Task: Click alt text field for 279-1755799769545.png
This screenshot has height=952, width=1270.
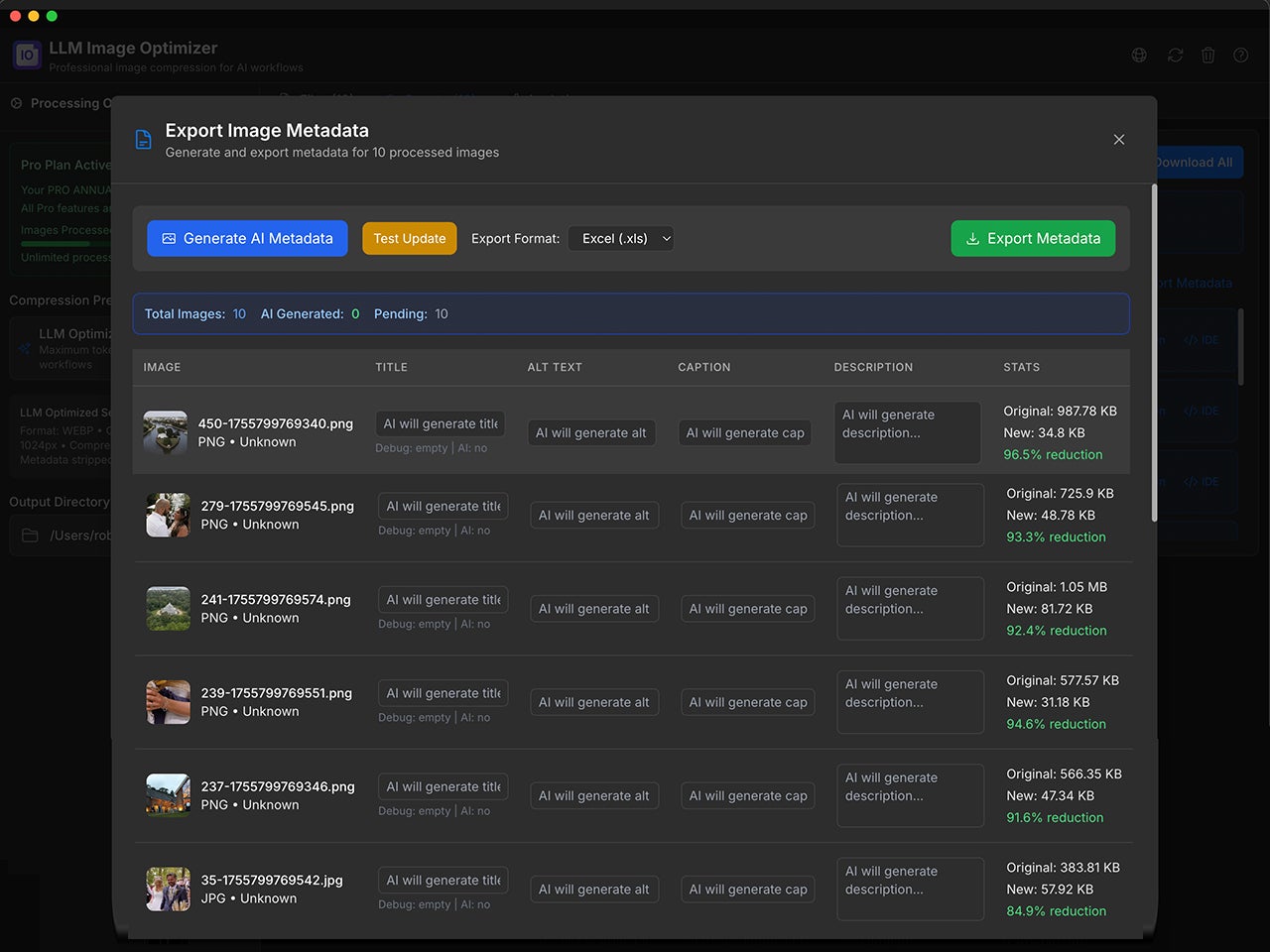Action: (593, 515)
